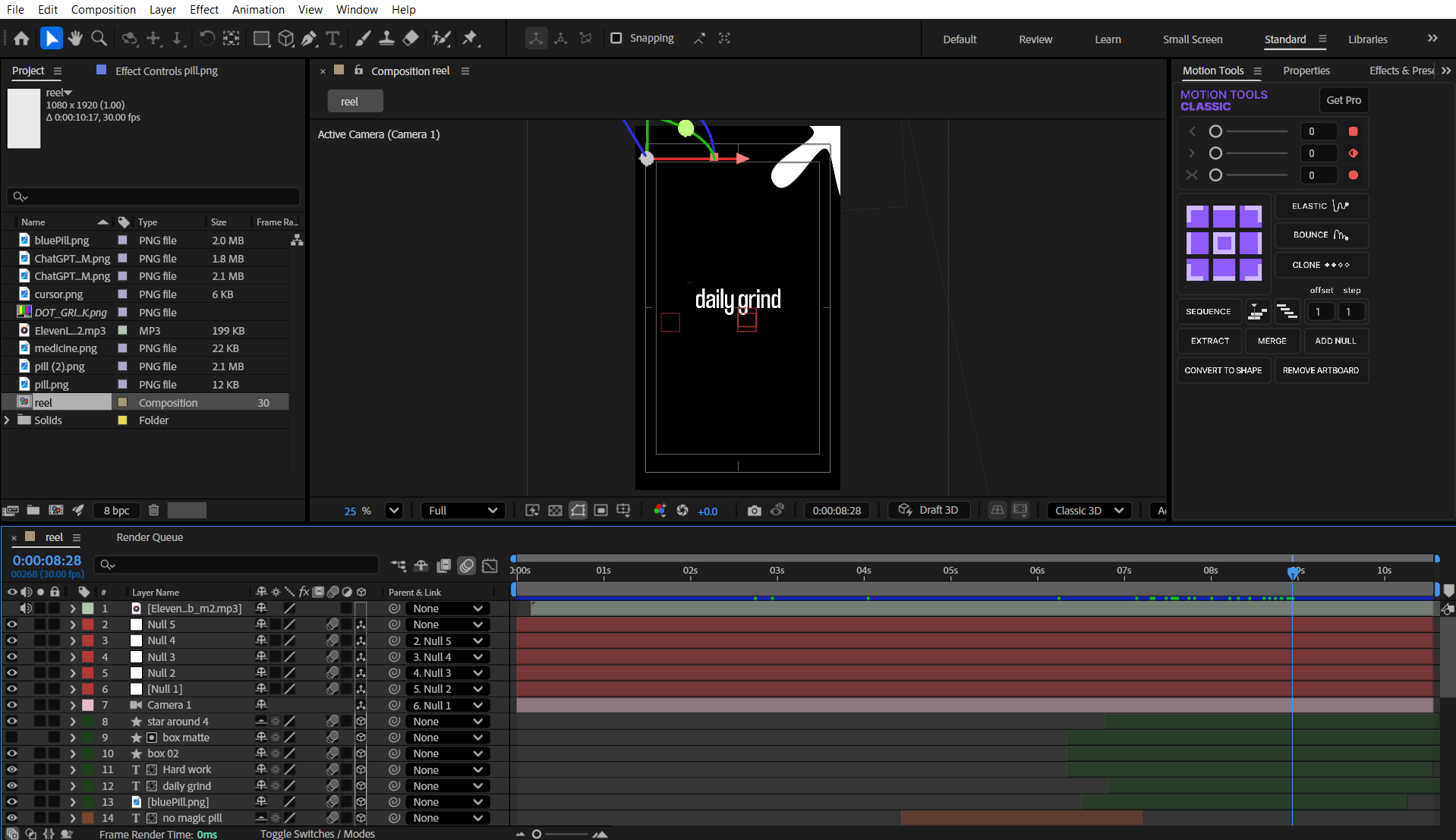Select the Hand tool
Viewport: 1456px width, 840px height.
74,38
